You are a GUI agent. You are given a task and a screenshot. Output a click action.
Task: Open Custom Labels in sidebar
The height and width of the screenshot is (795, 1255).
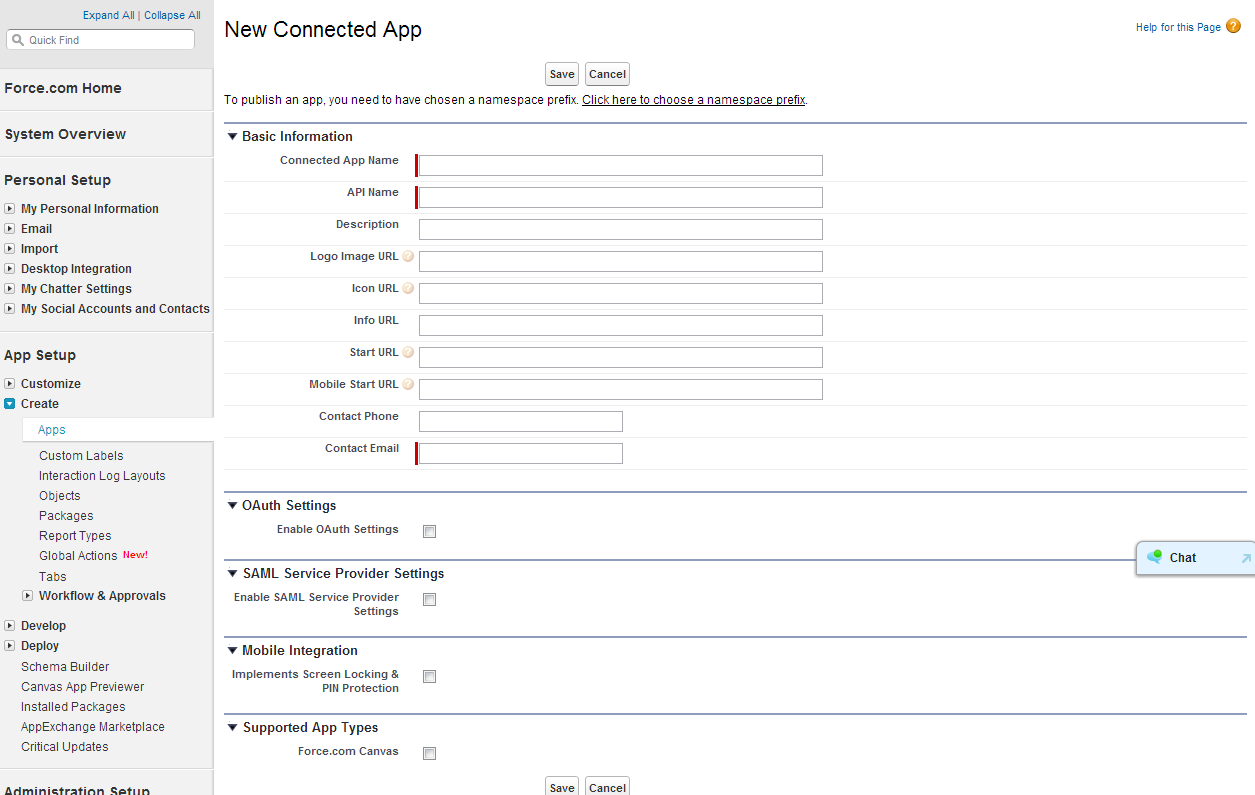pos(81,456)
